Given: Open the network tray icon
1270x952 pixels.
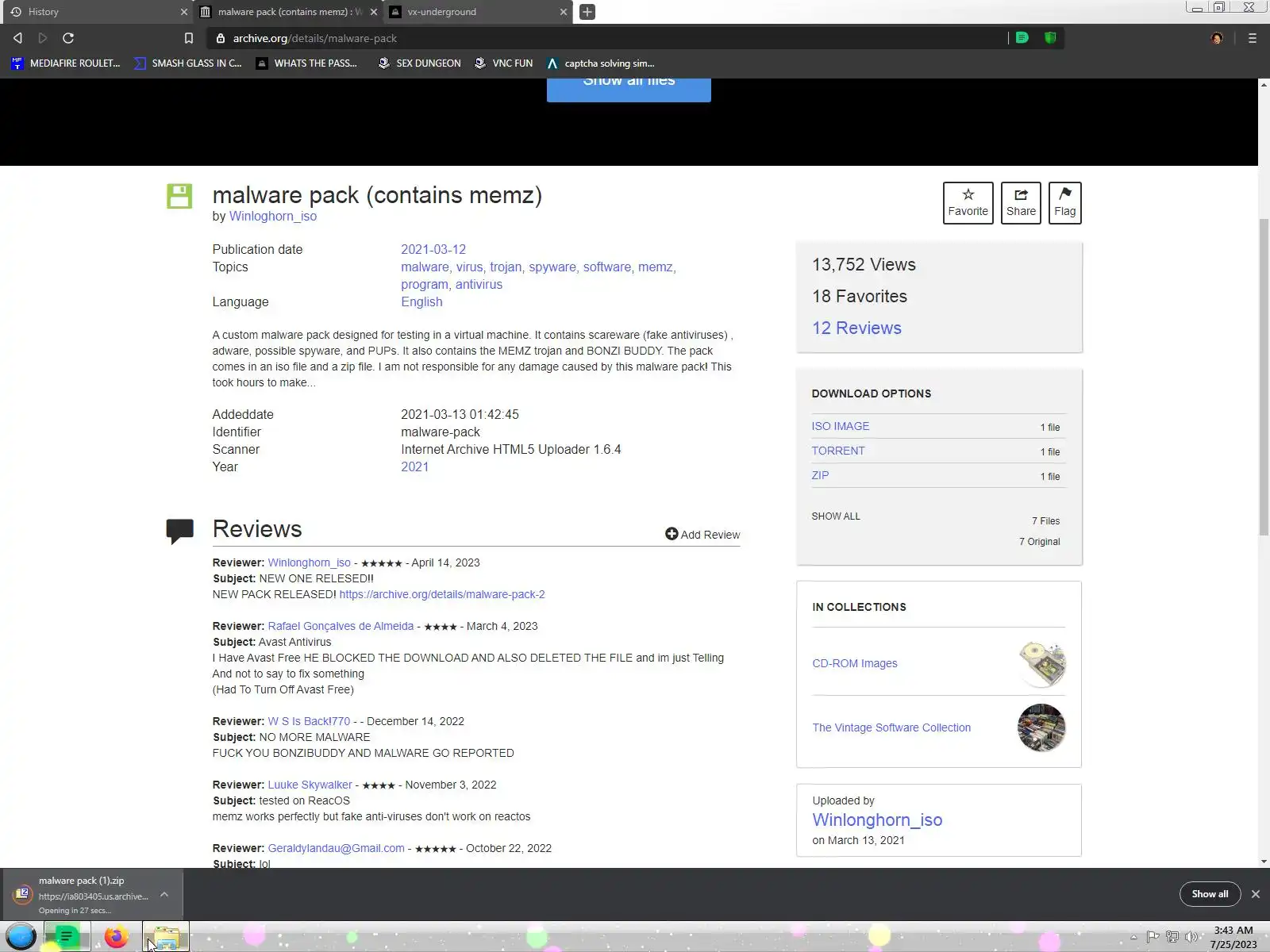Looking at the screenshot, I should 1172,937.
